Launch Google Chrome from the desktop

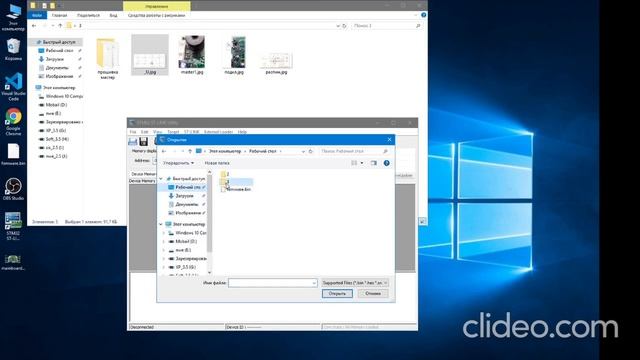13,121
